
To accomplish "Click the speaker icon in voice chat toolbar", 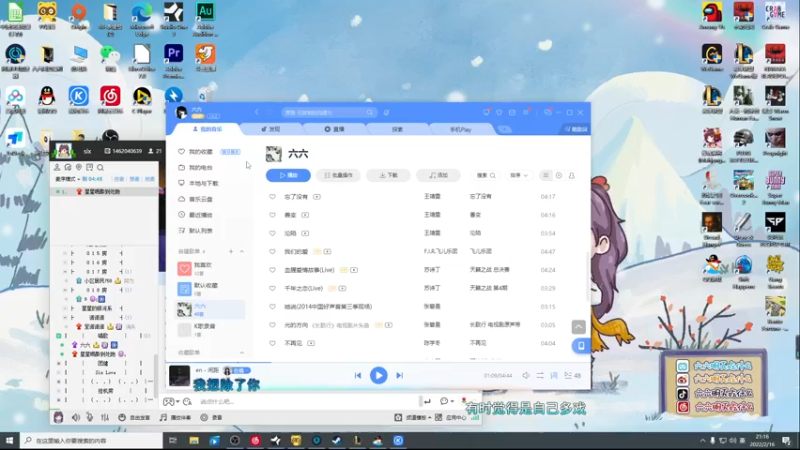I will (x=76, y=417).
